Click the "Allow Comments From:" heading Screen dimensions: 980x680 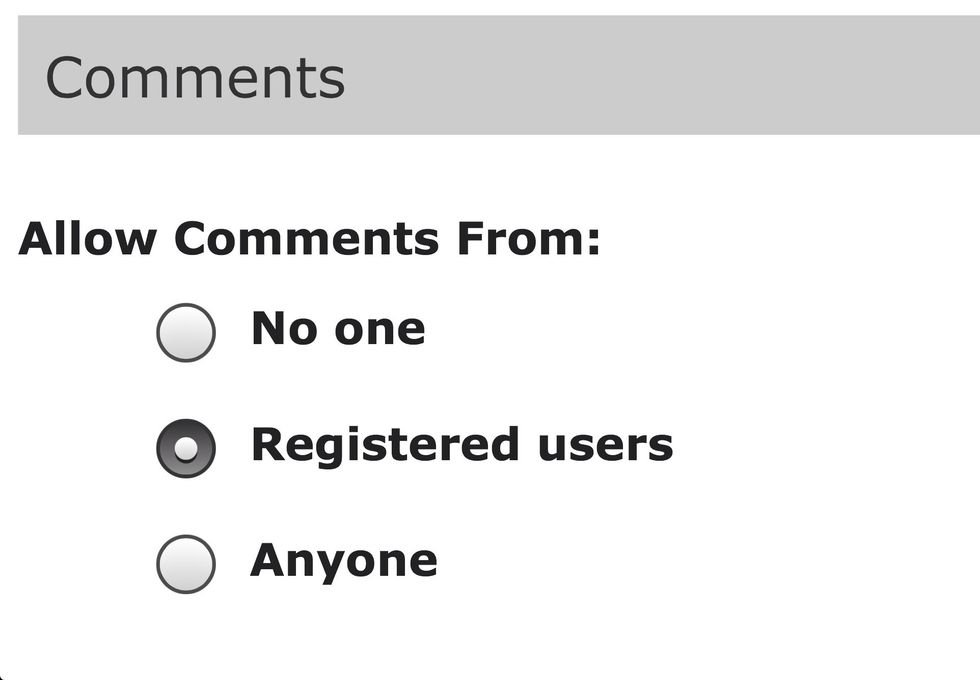coord(309,239)
